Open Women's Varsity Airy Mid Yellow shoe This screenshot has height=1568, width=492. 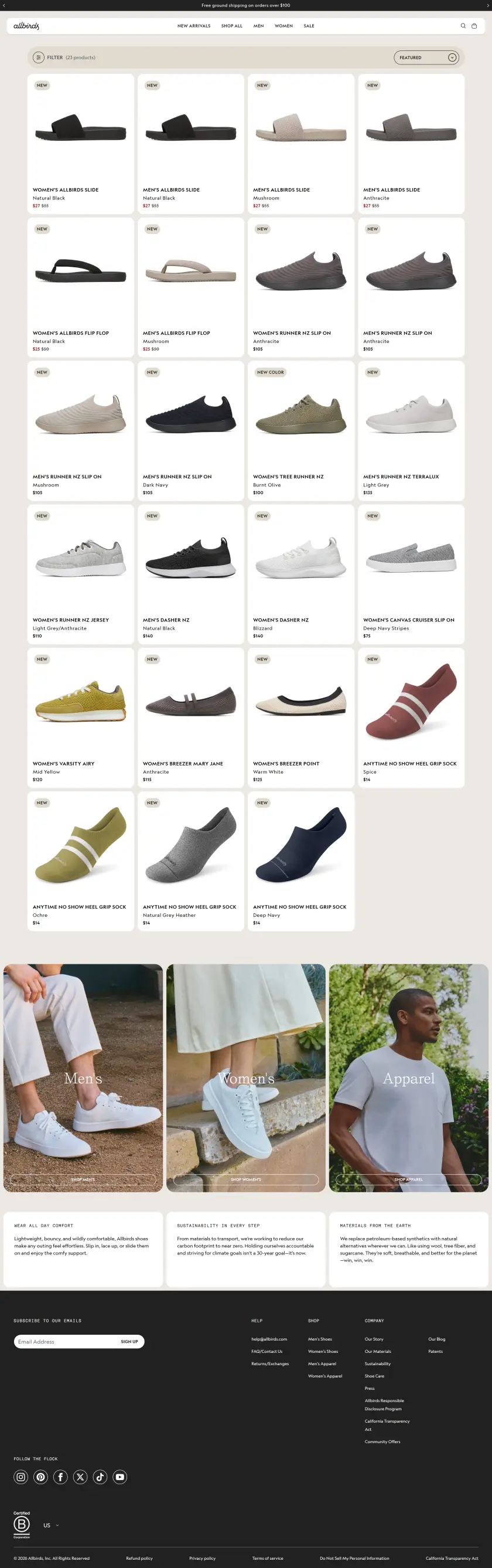tap(80, 717)
